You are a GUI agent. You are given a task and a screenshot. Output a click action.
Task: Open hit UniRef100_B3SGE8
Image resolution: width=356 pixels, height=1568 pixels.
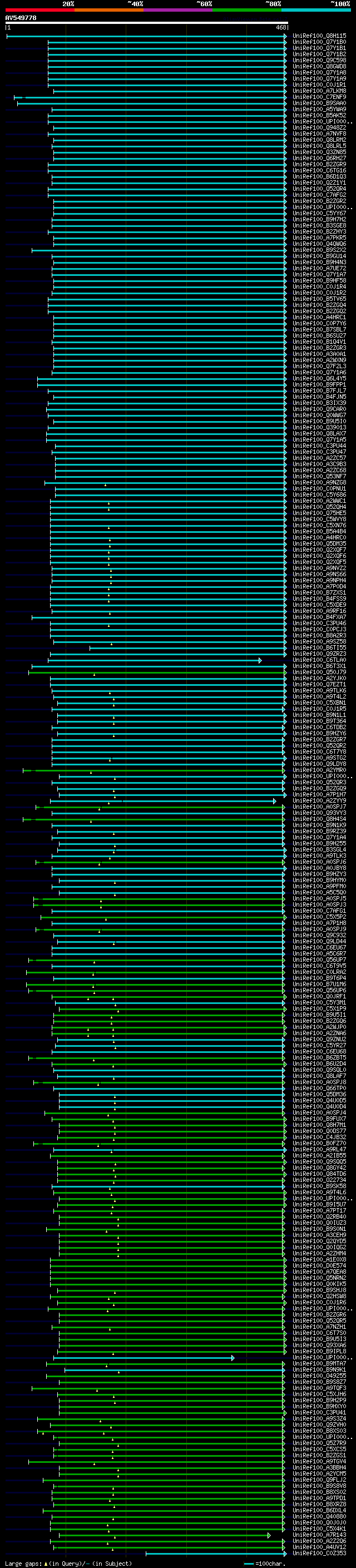[x=319, y=226]
